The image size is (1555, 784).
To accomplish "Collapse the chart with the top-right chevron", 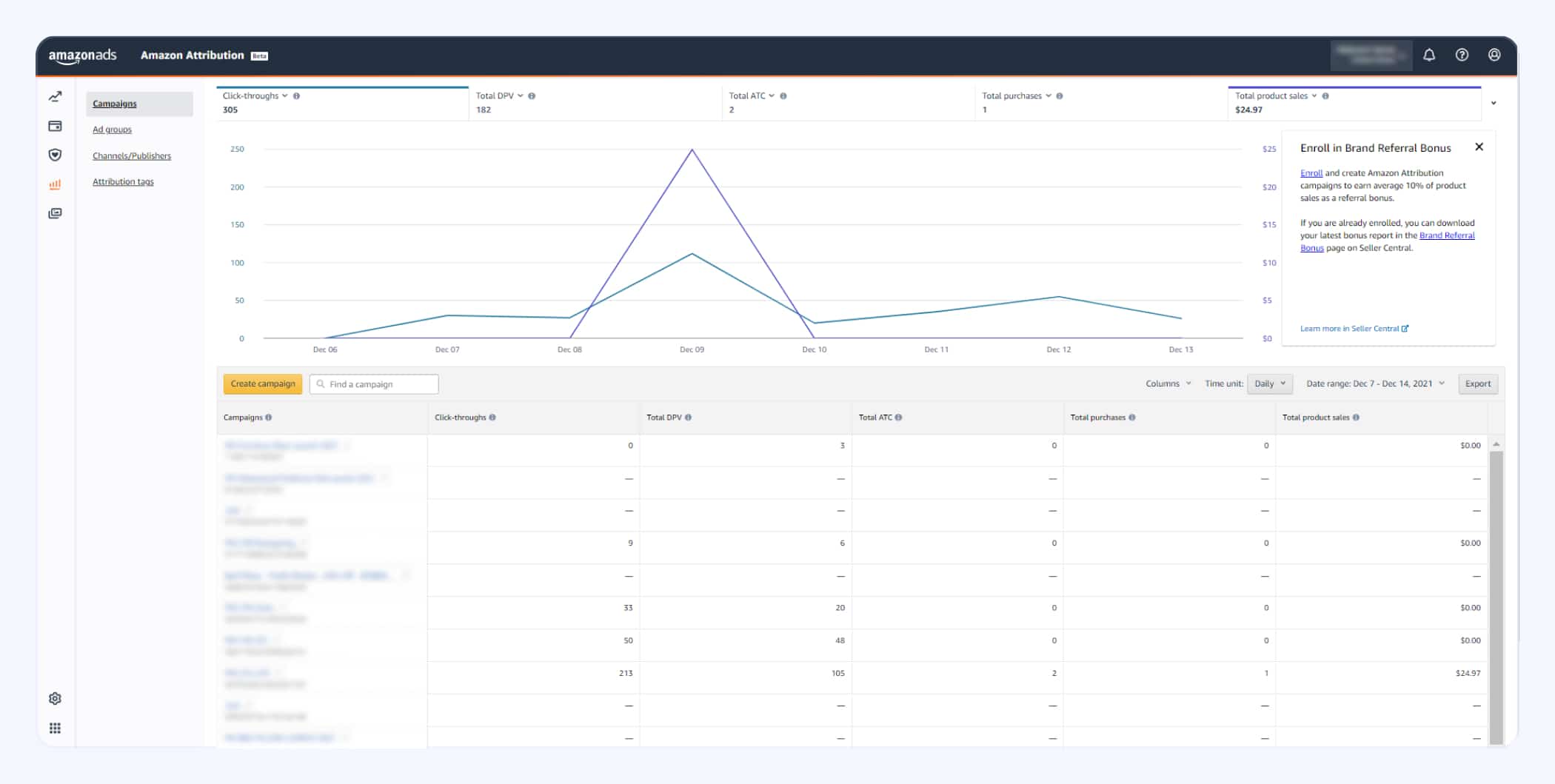I will (1494, 103).
